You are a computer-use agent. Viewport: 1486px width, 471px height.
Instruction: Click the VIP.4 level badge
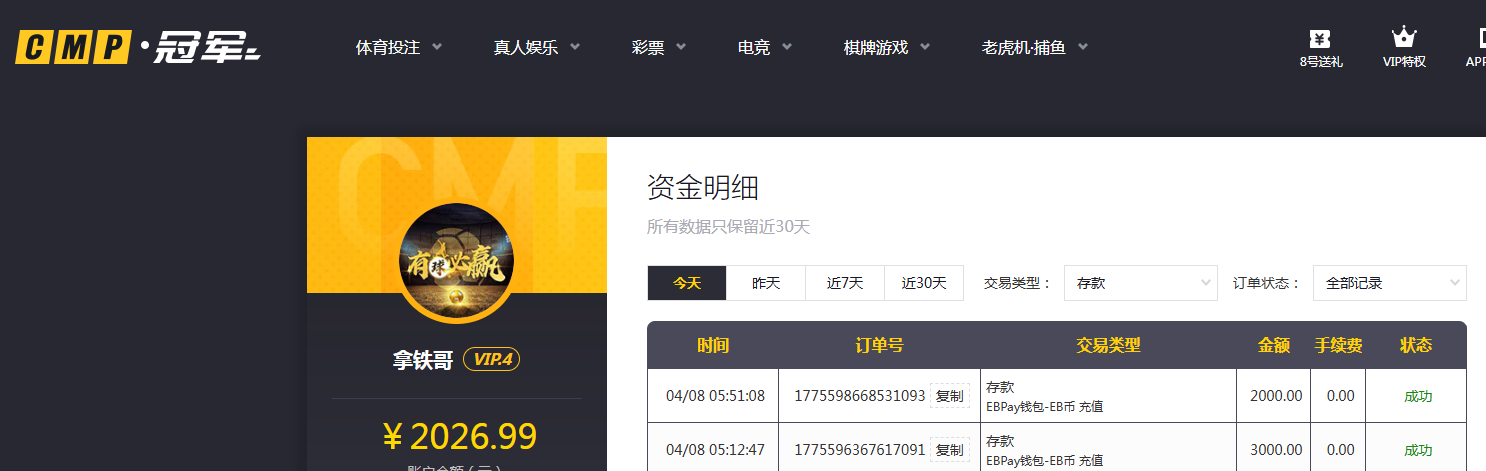491,360
